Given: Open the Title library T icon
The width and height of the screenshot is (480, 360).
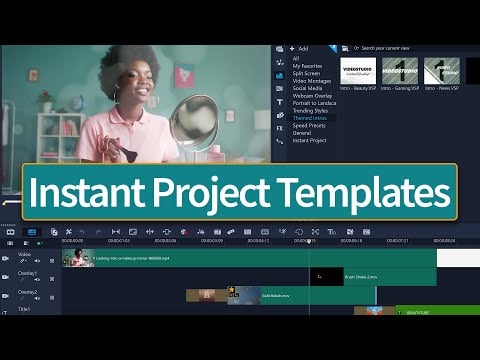Looking at the screenshot, I should pyautogui.click(x=280, y=102).
